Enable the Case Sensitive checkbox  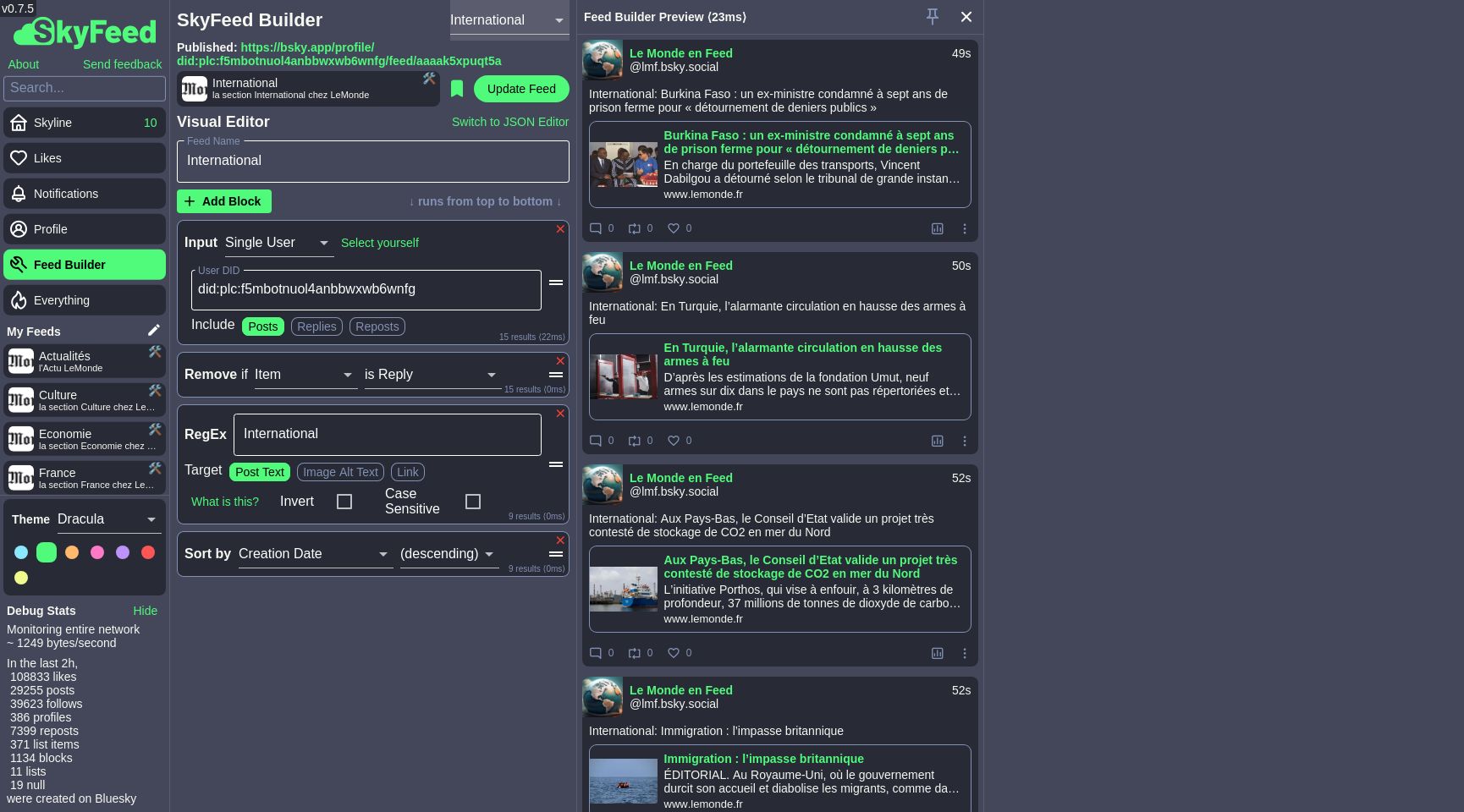pyautogui.click(x=473, y=501)
